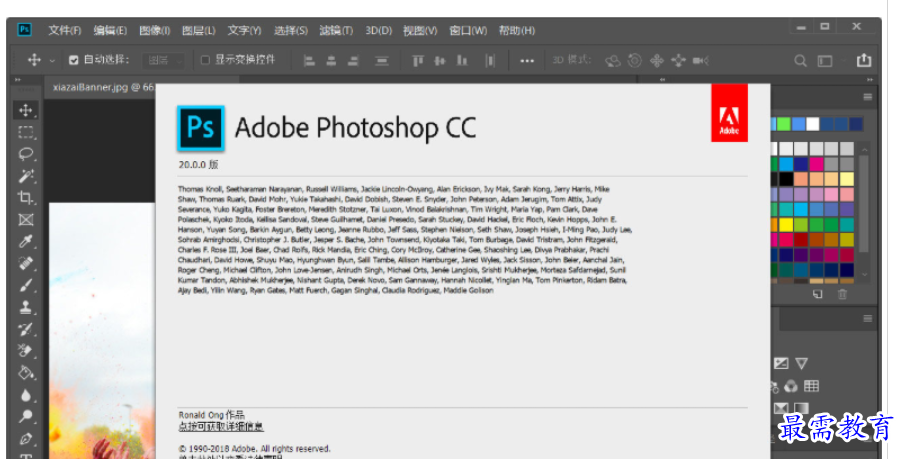Viewport: 902px width, 459px height.
Task: Click the align vertical centers icon
Action: [x=440, y=60]
